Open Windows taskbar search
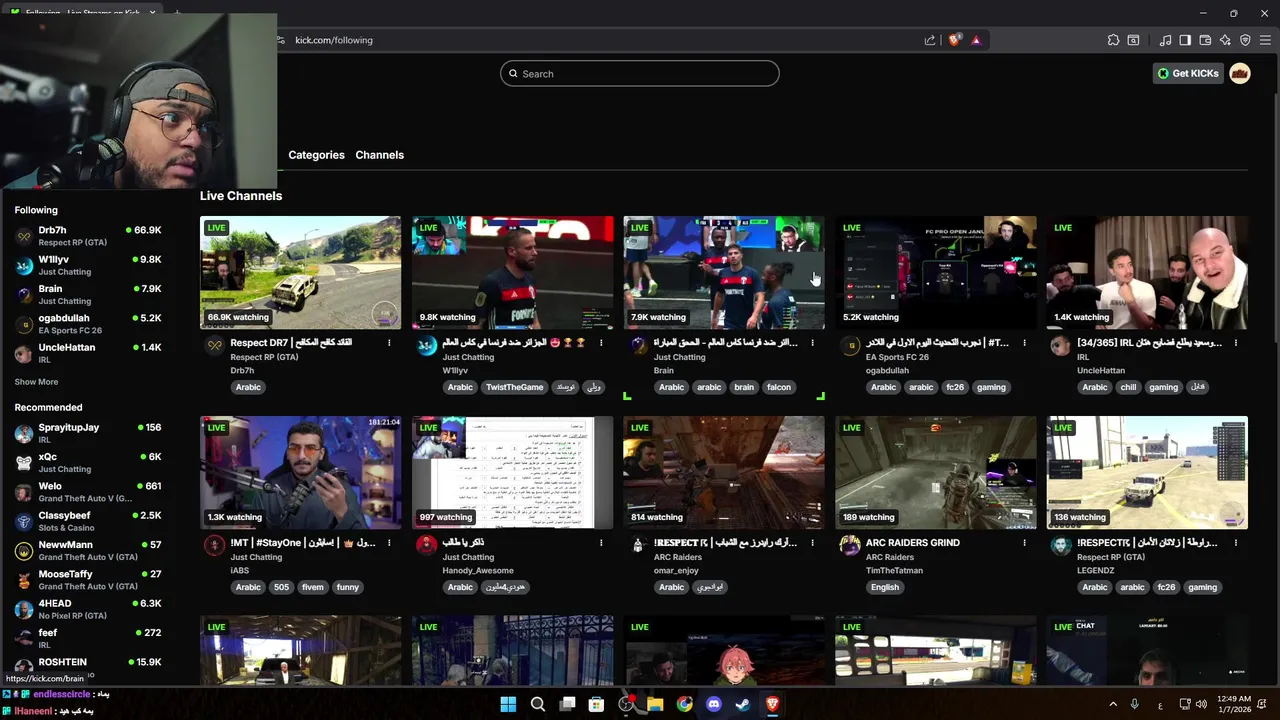The image size is (1280, 720). [538, 704]
